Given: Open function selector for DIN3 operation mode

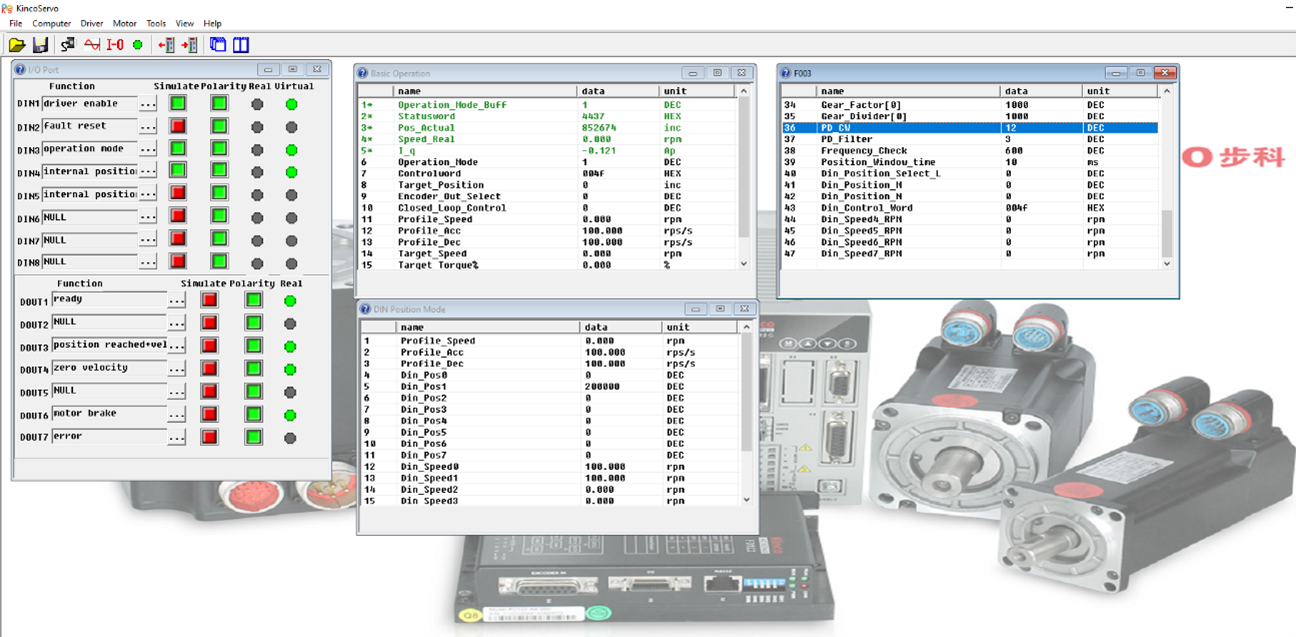Looking at the screenshot, I should pos(148,149).
